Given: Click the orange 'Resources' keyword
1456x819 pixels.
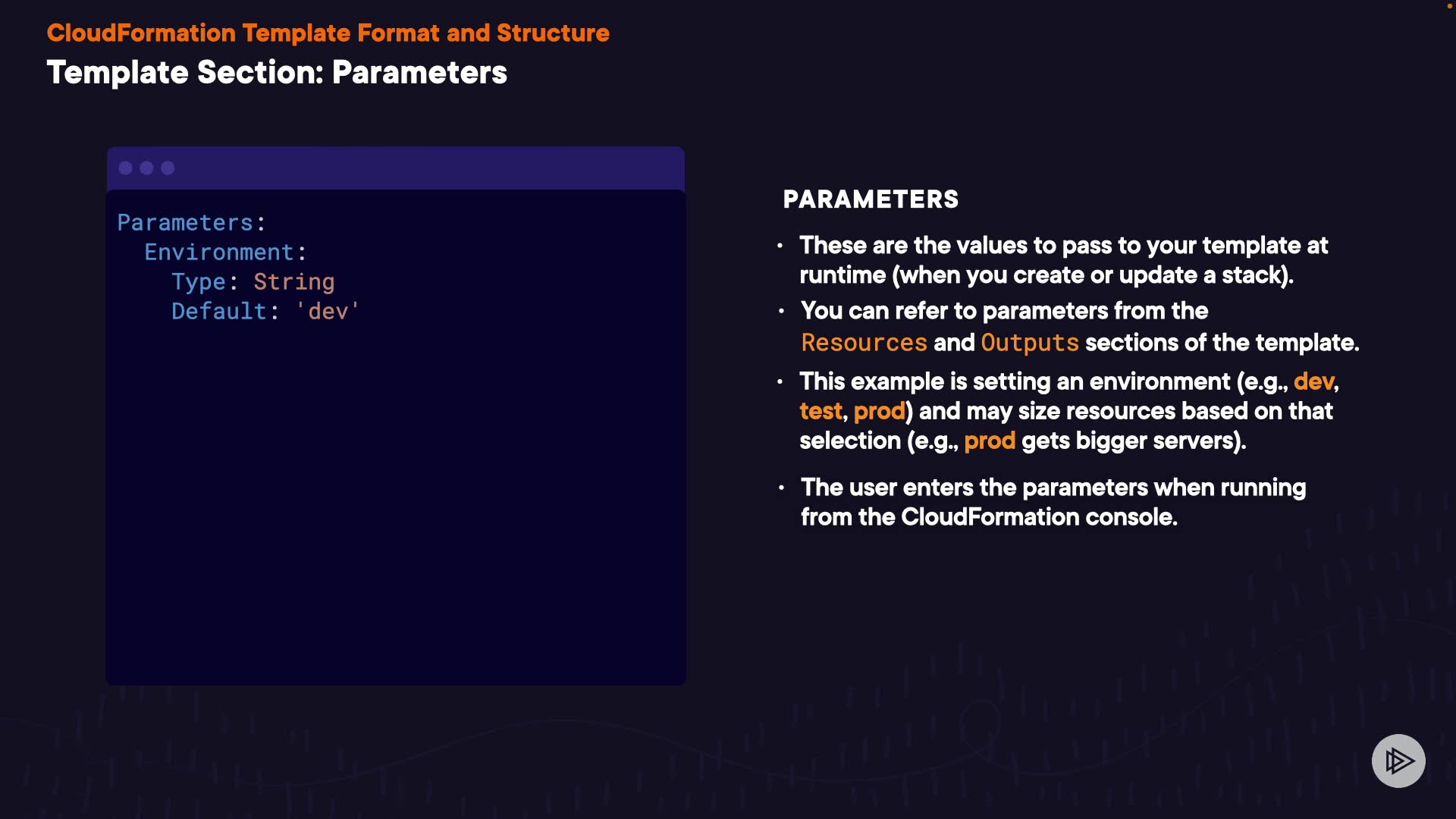Looking at the screenshot, I should point(864,342).
